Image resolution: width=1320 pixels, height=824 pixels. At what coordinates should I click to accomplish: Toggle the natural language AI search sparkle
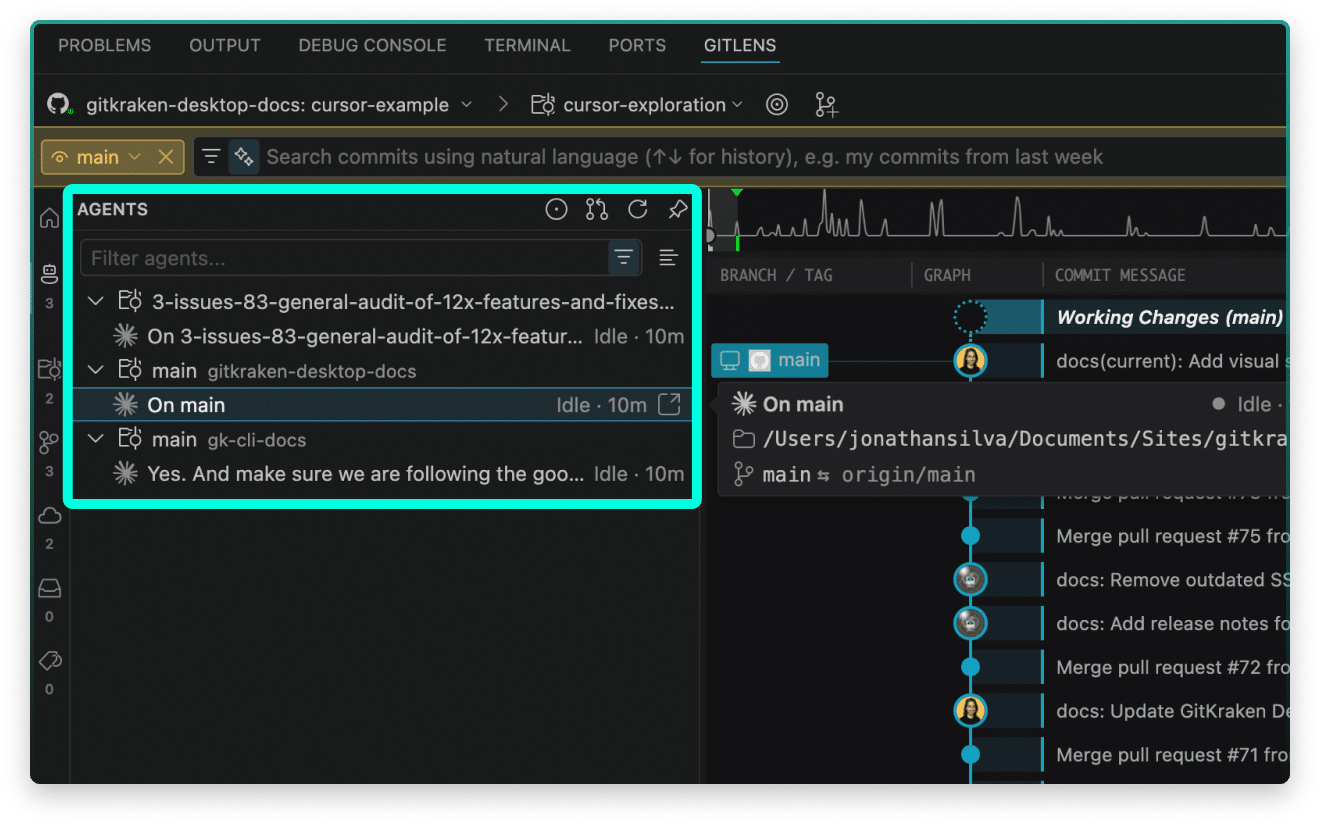coord(243,156)
